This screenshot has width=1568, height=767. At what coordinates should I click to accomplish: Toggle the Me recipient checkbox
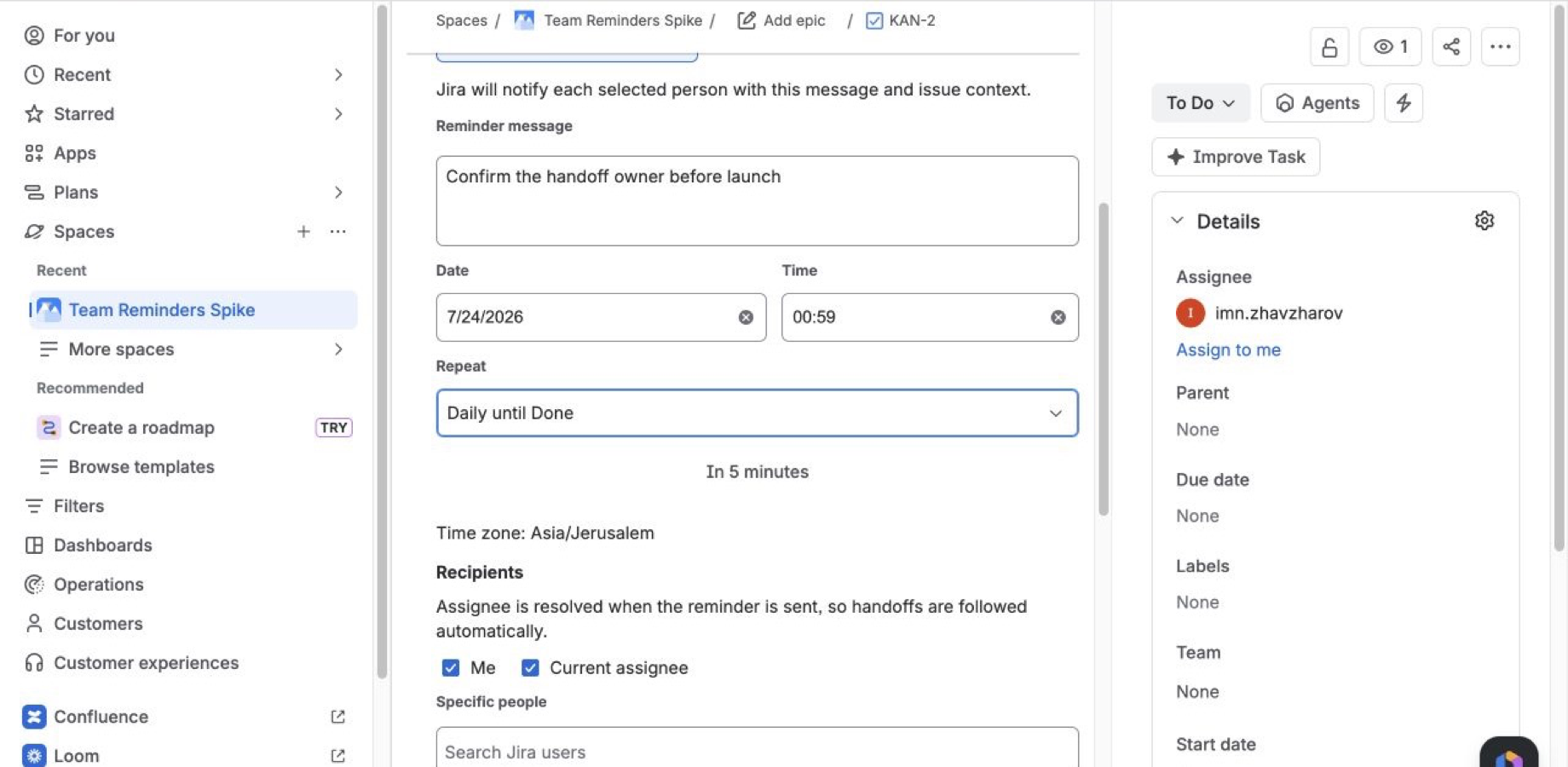[x=451, y=667]
